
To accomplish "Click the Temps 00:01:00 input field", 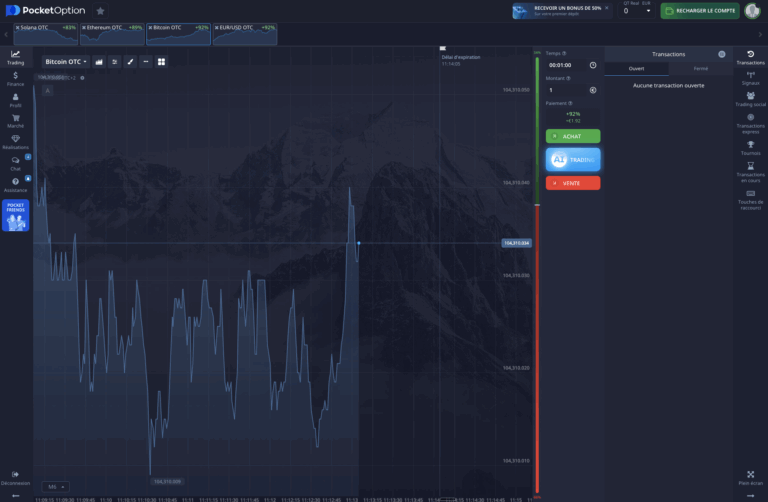I will click(x=568, y=65).
